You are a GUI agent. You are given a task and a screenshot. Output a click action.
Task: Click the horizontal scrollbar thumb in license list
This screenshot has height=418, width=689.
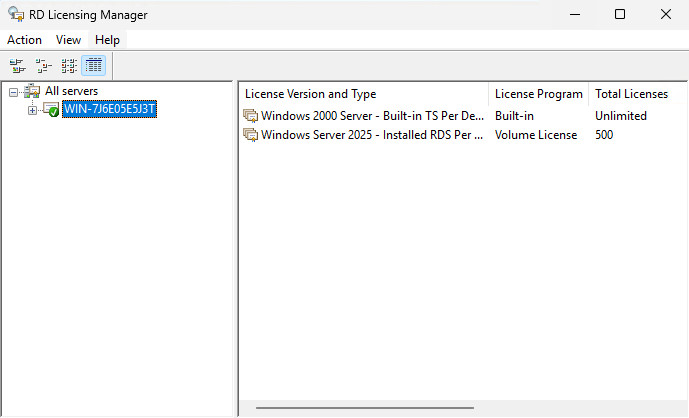pos(365,408)
